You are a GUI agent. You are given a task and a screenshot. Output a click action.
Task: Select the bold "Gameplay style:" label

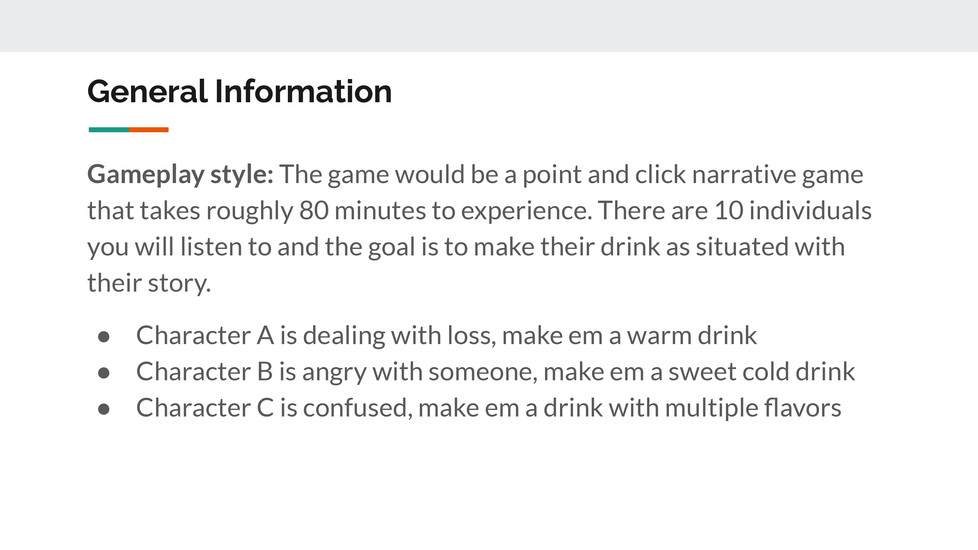tap(180, 175)
